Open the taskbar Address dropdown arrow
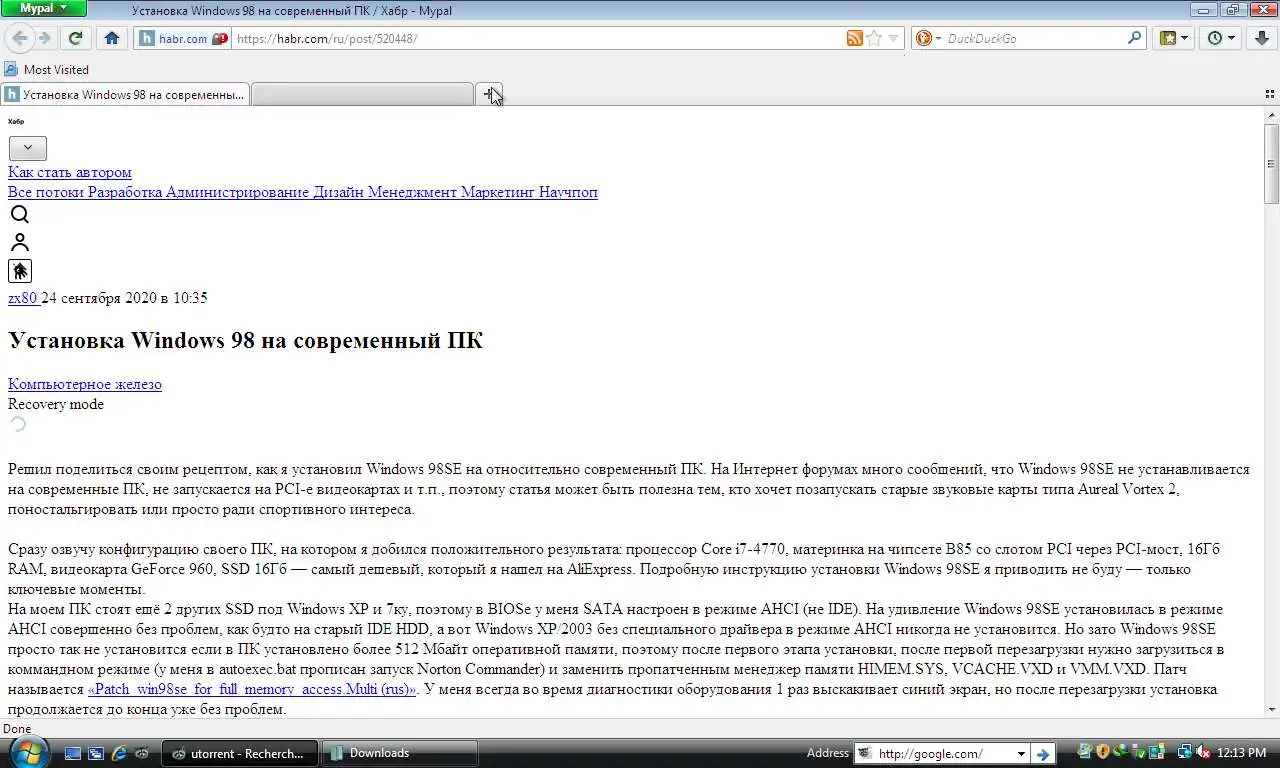Image resolution: width=1280 pixels, height=768 pixels. (x=1021, y=753)
